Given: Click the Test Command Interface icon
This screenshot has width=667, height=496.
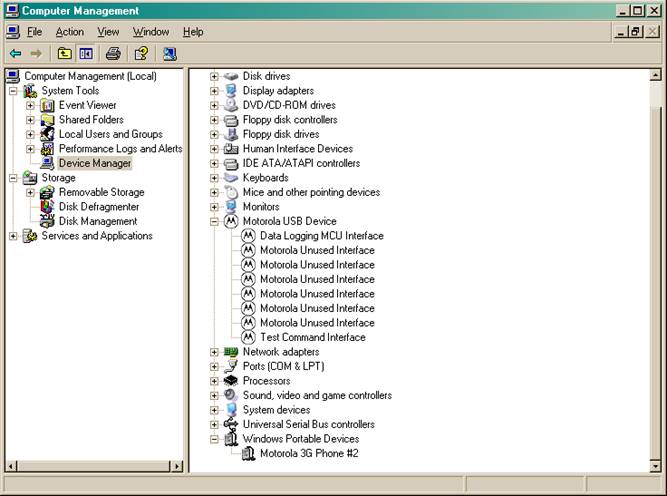Looking at the screenshot, I should (248, 337).
